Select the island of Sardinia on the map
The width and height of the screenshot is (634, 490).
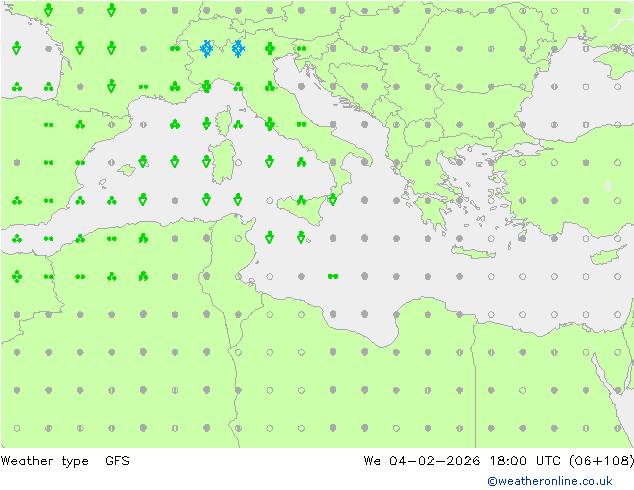(222, 162)
